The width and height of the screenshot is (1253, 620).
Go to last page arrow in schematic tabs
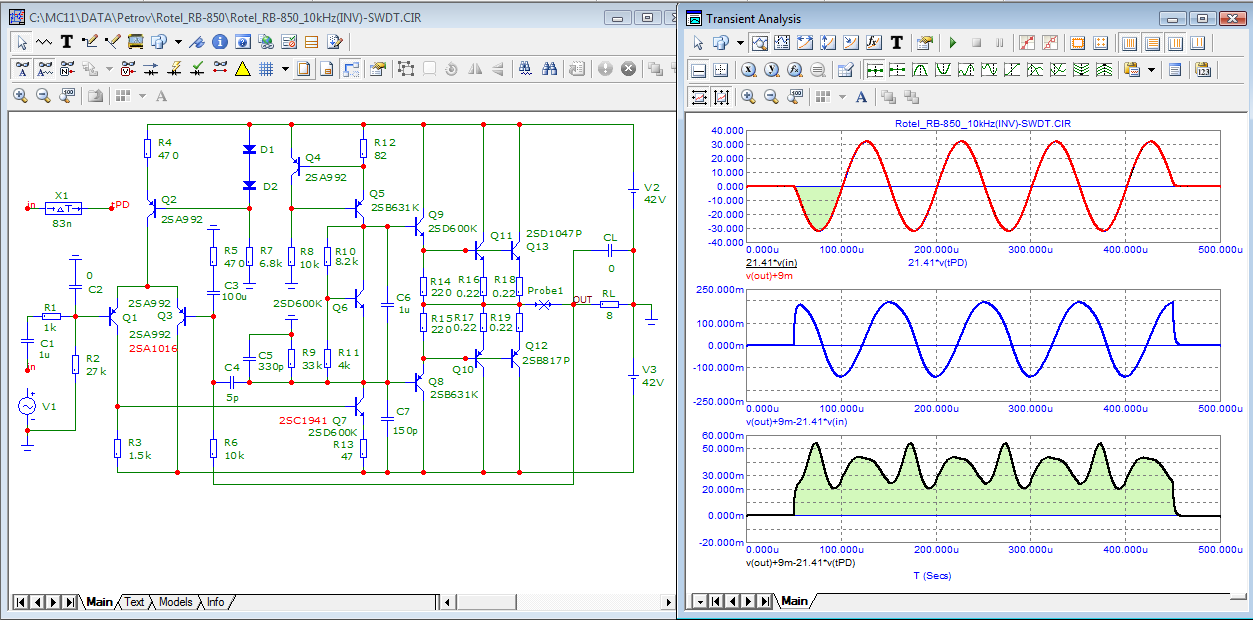click(68, 602)
